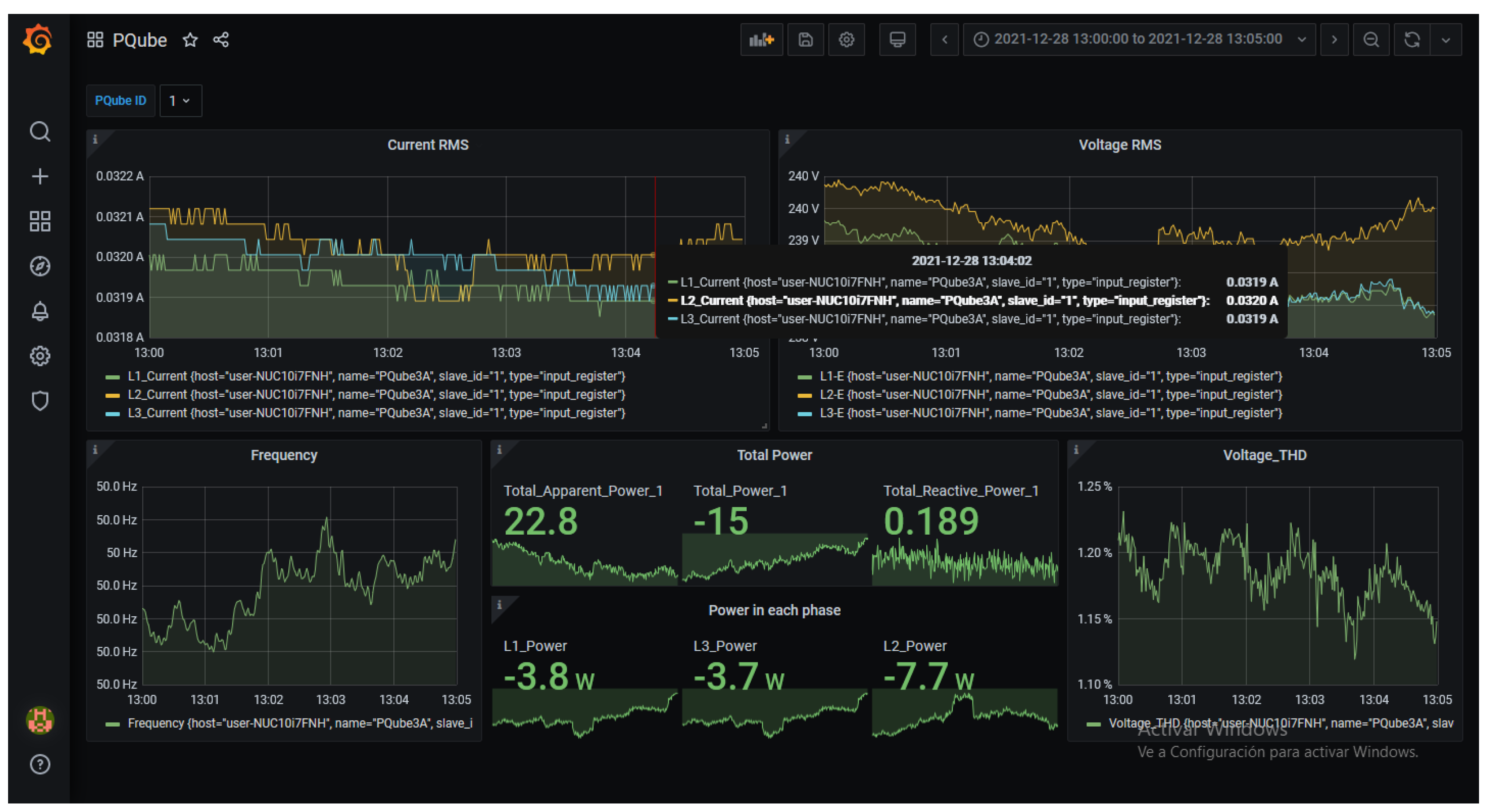
Task: Click the zoom out time range button
Action: [x=1371, y=40]
